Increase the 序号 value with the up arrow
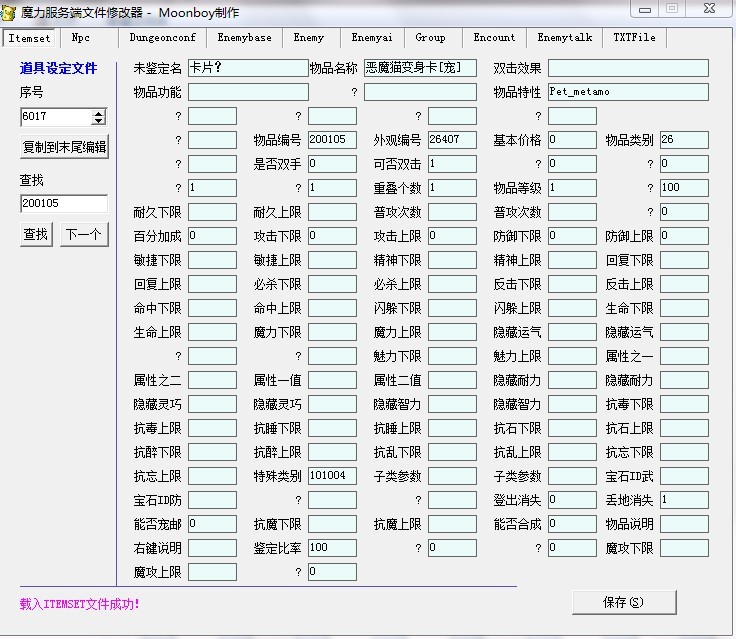The image size is (736, 639). (x=98, y=112)
